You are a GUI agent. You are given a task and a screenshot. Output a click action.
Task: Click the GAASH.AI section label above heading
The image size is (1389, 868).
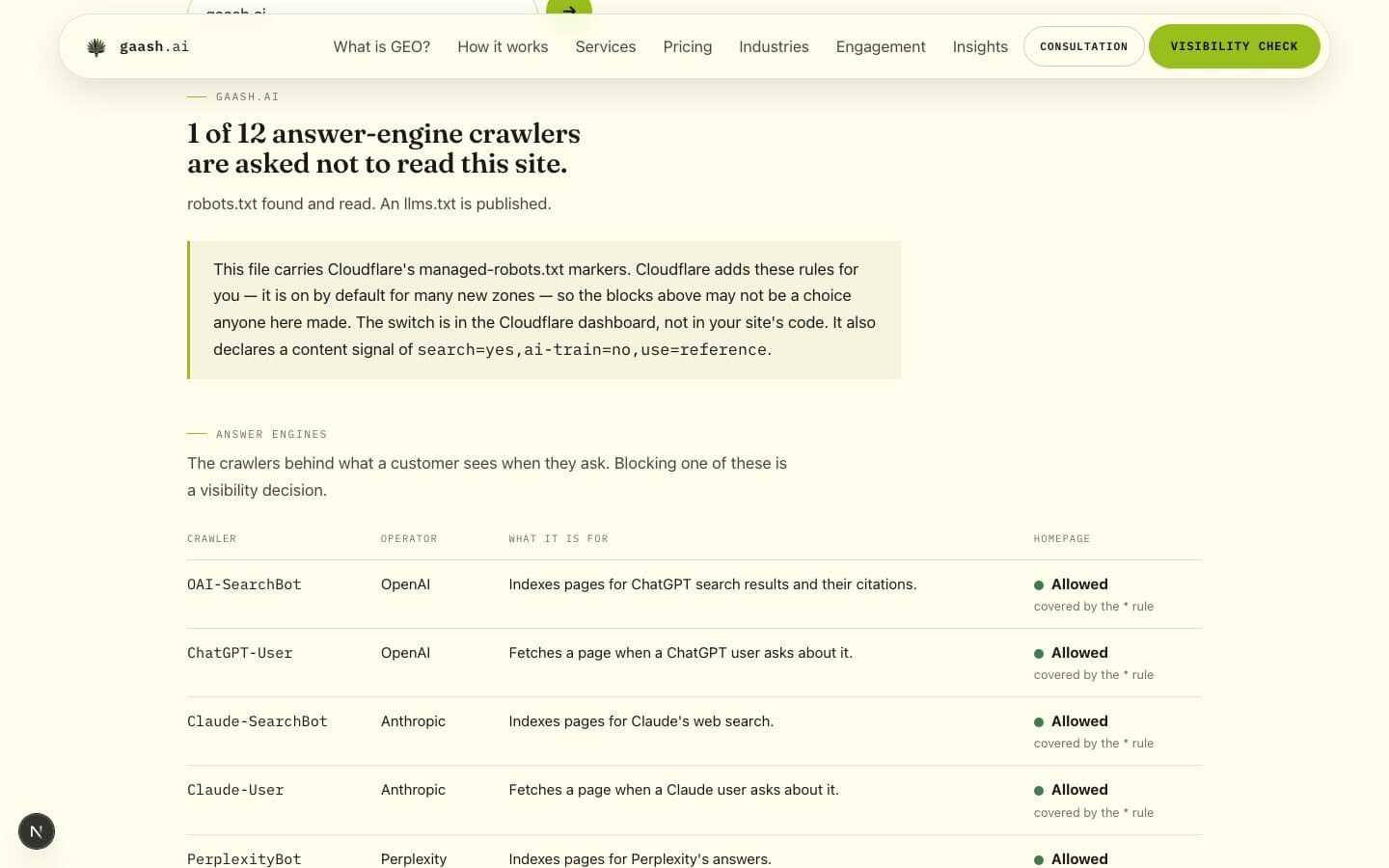click(x=247, y=97)
